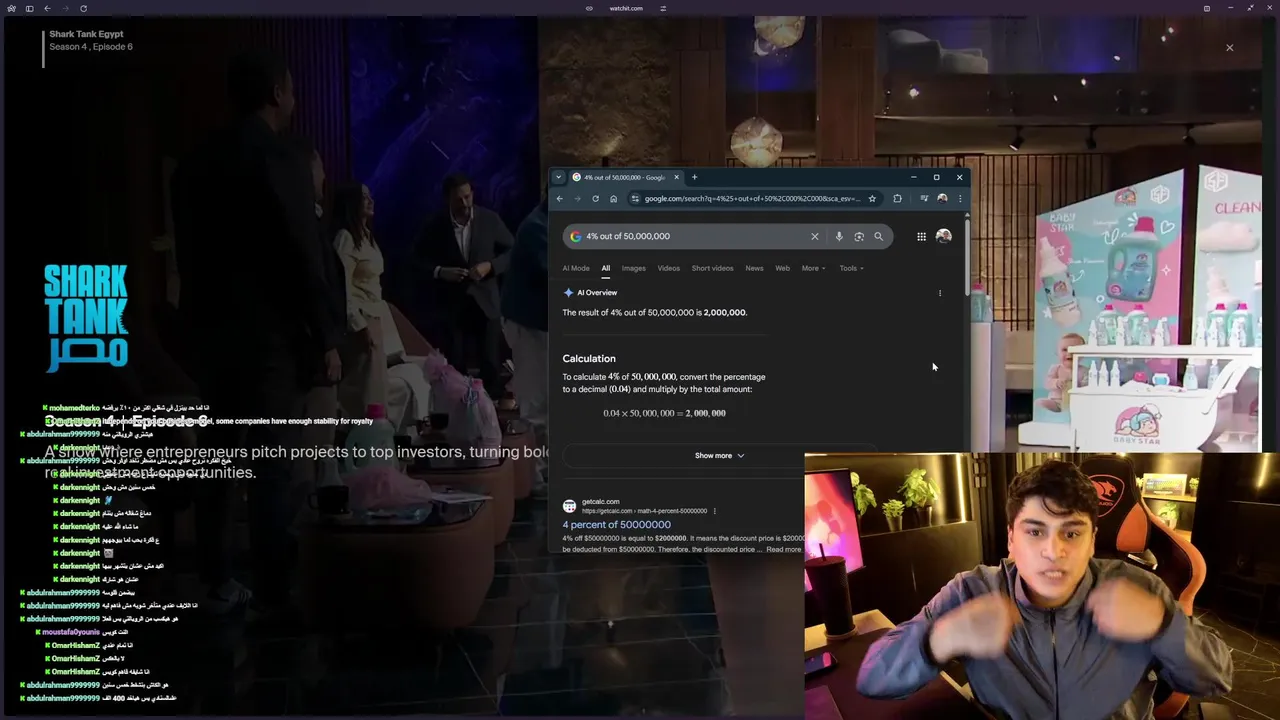Click the Google logo in search box
The image size is (1280, 720).
coord(575,236)
